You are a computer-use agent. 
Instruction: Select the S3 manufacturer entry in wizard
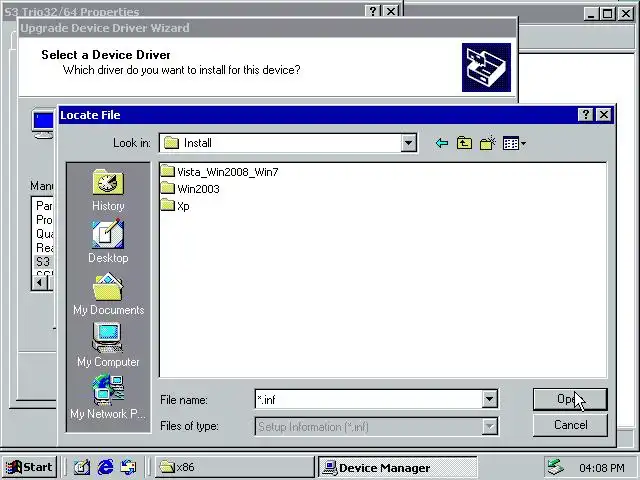43,261
